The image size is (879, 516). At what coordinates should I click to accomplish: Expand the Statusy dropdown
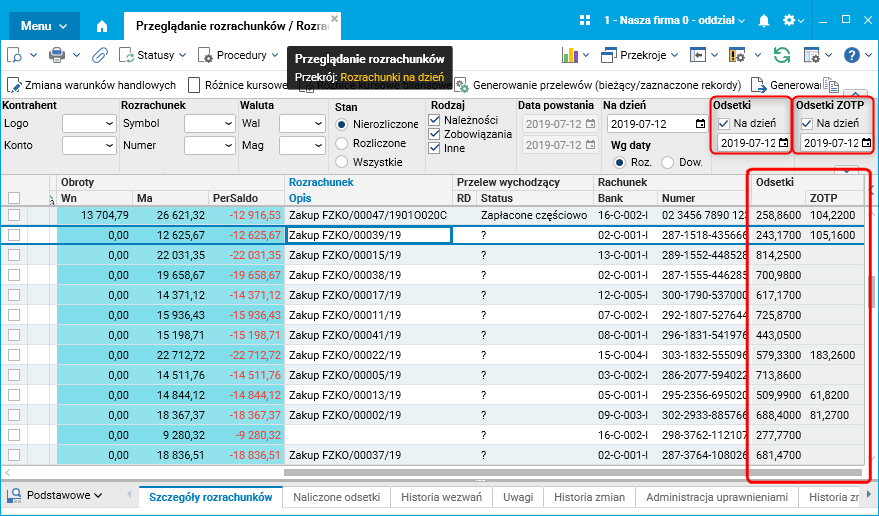coord(154,55)
